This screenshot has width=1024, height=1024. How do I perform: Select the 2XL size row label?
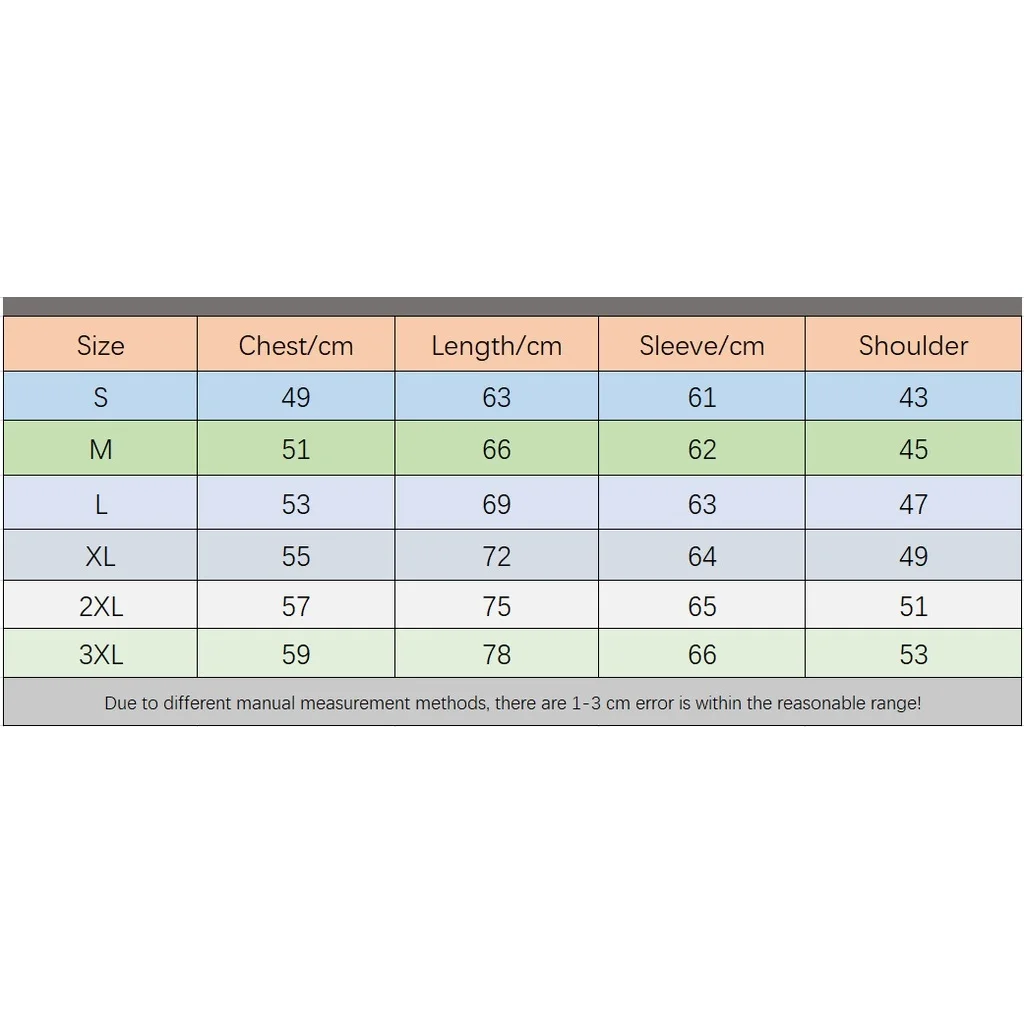click(x=101, y=606)
